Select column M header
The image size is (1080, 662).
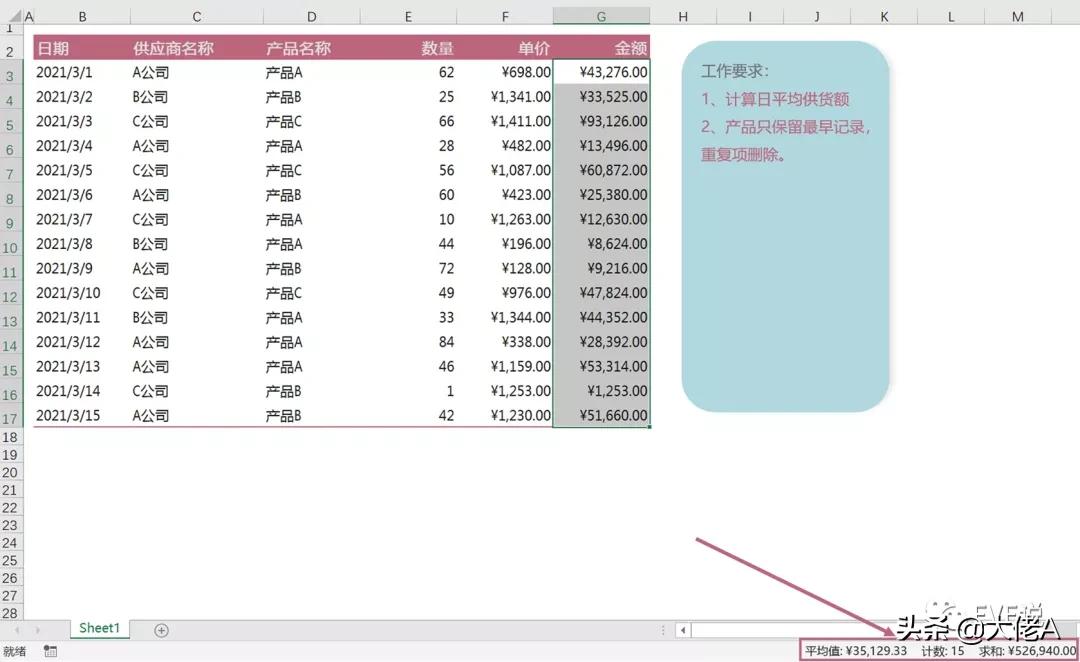click(x=1017, y=16)
